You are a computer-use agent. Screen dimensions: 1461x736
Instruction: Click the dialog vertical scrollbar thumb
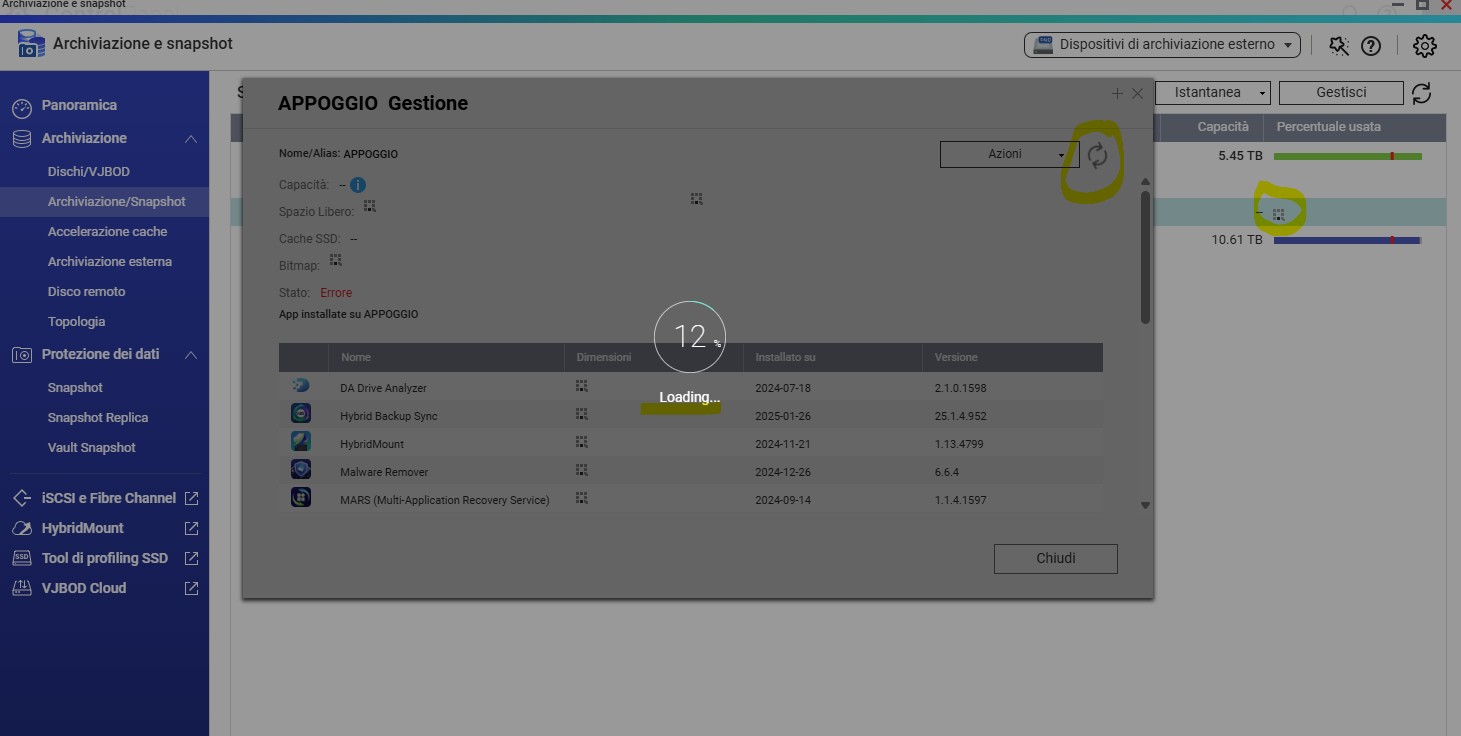[1146, 257]
